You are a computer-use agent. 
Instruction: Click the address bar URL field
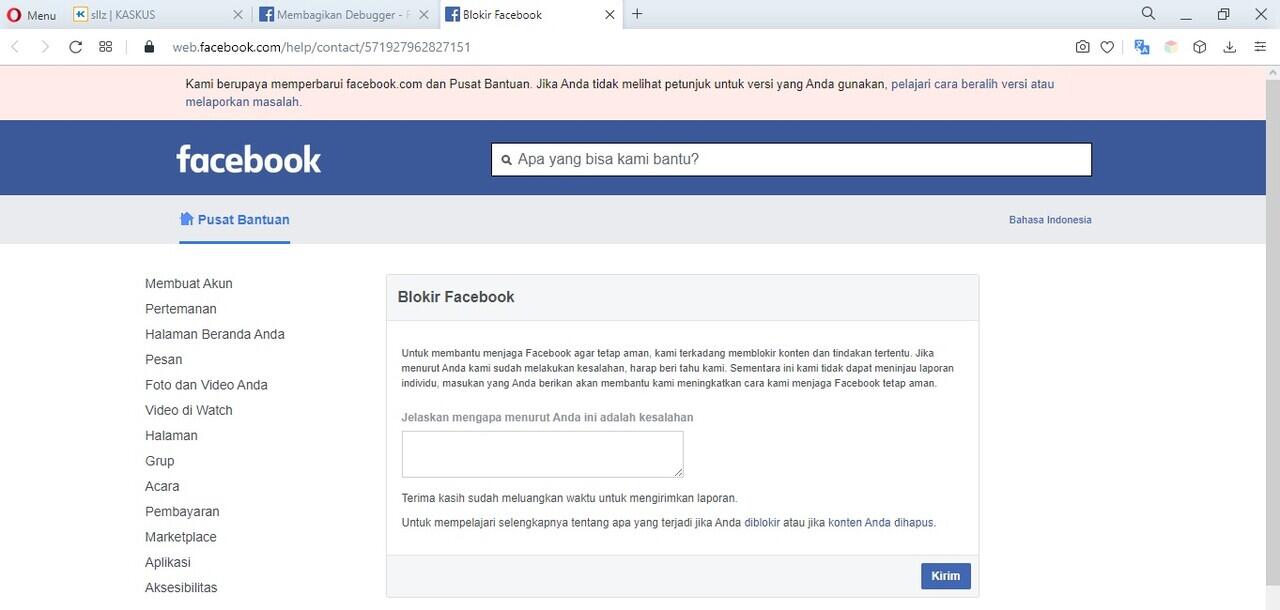pyautogui.click(x=600, y=47)
